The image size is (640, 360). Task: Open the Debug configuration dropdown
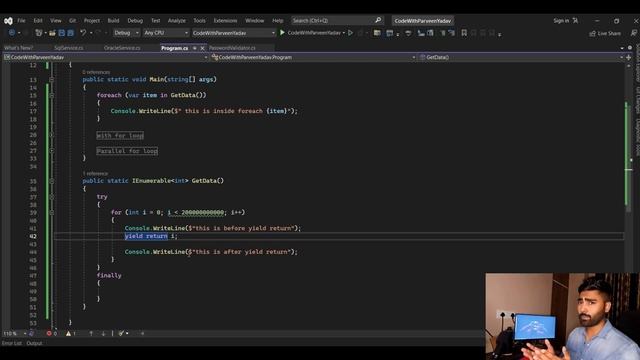(x=127, y=33)
